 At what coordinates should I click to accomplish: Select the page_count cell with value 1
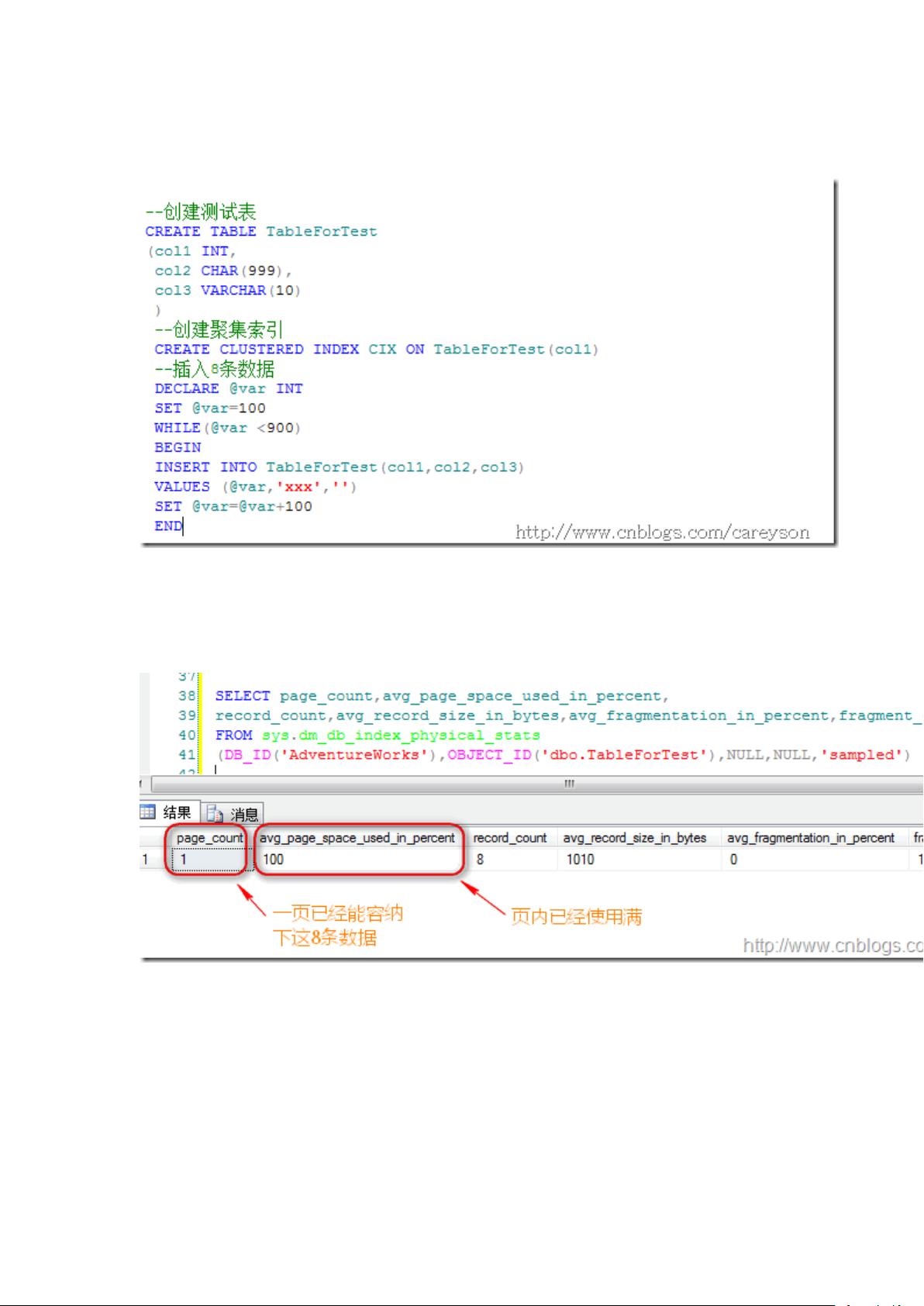[209, 860]
